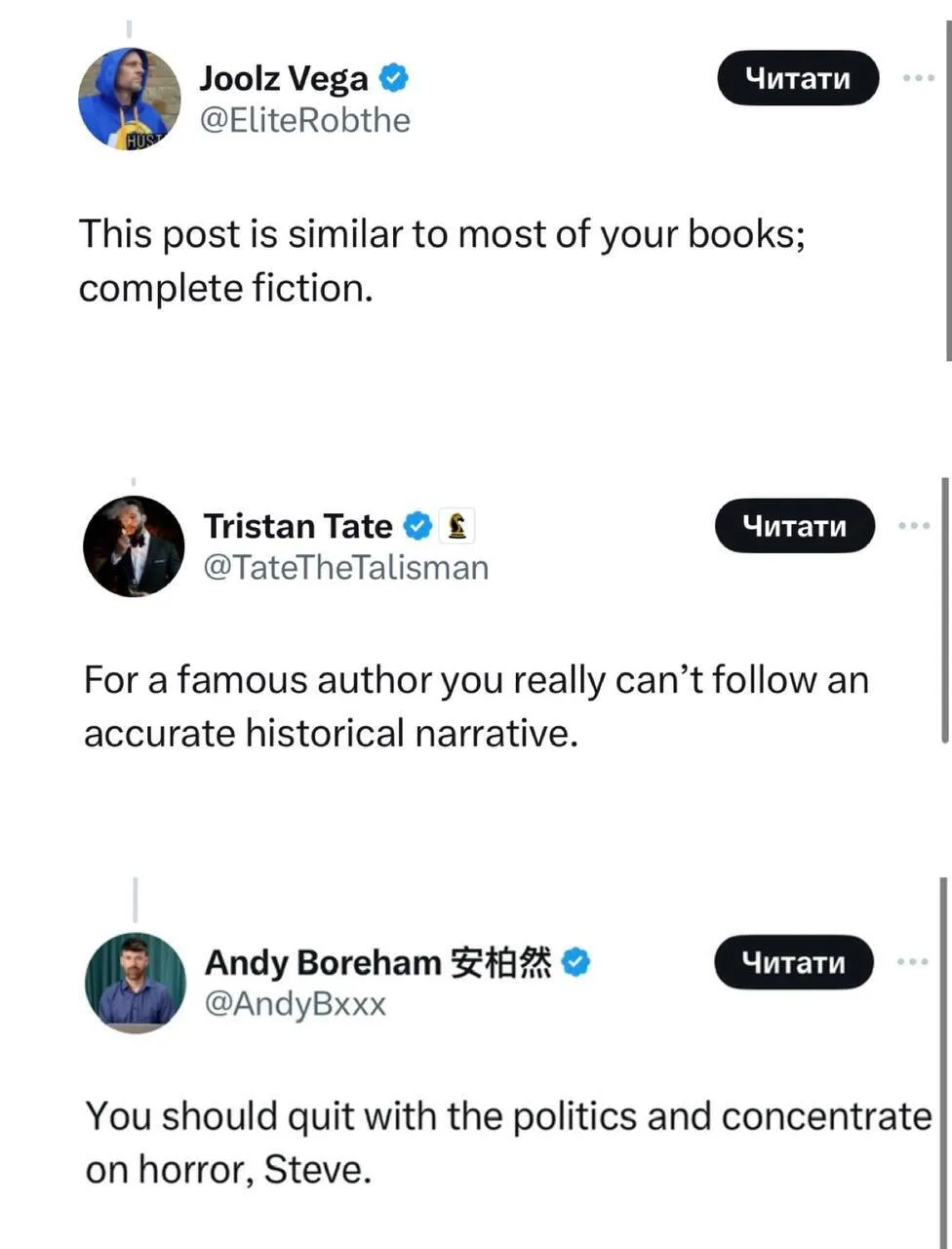
Task: Open the more options menu on Tristan Tate's tweet
Action: coord(912,525)
